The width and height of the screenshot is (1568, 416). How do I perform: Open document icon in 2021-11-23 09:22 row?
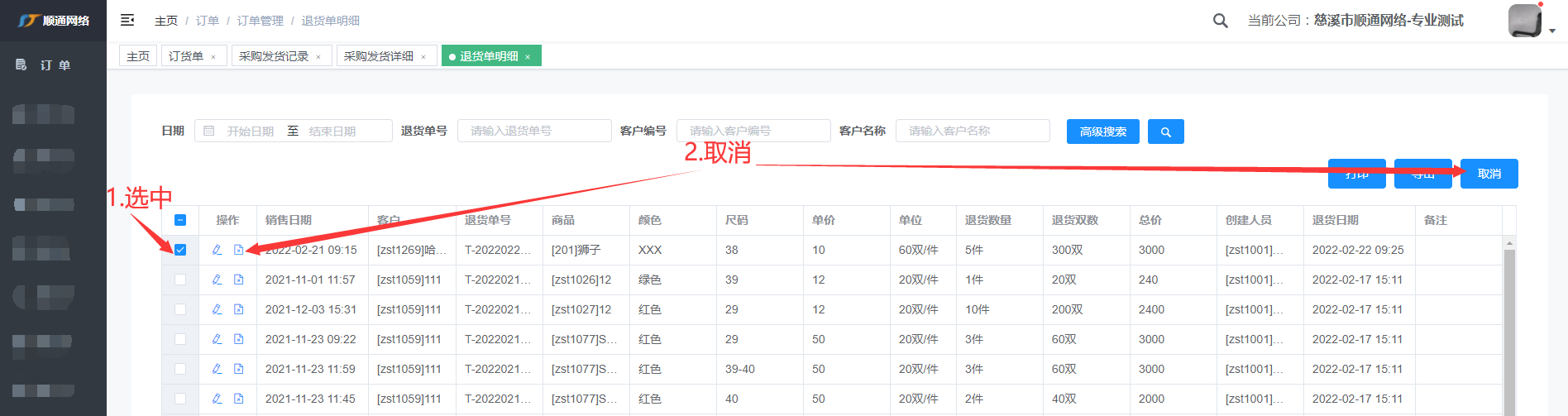[238, 339]
